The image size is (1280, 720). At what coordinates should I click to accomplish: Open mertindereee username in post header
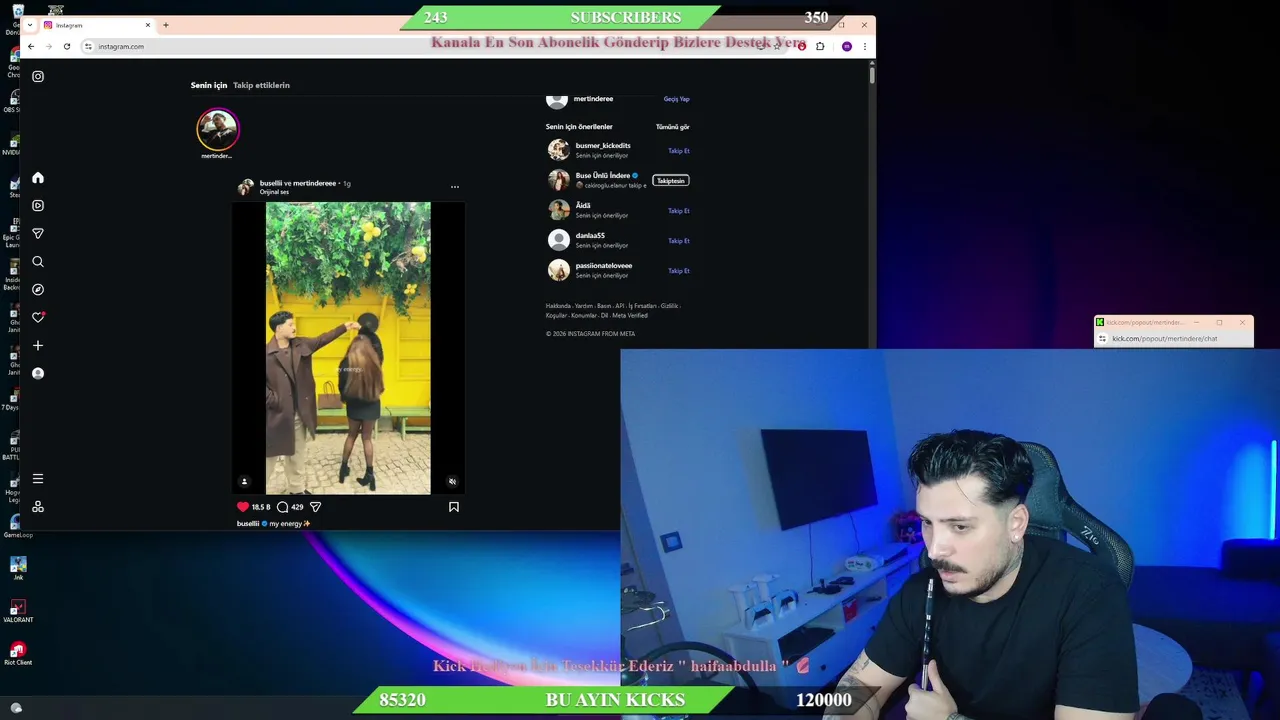pos(314,183)
